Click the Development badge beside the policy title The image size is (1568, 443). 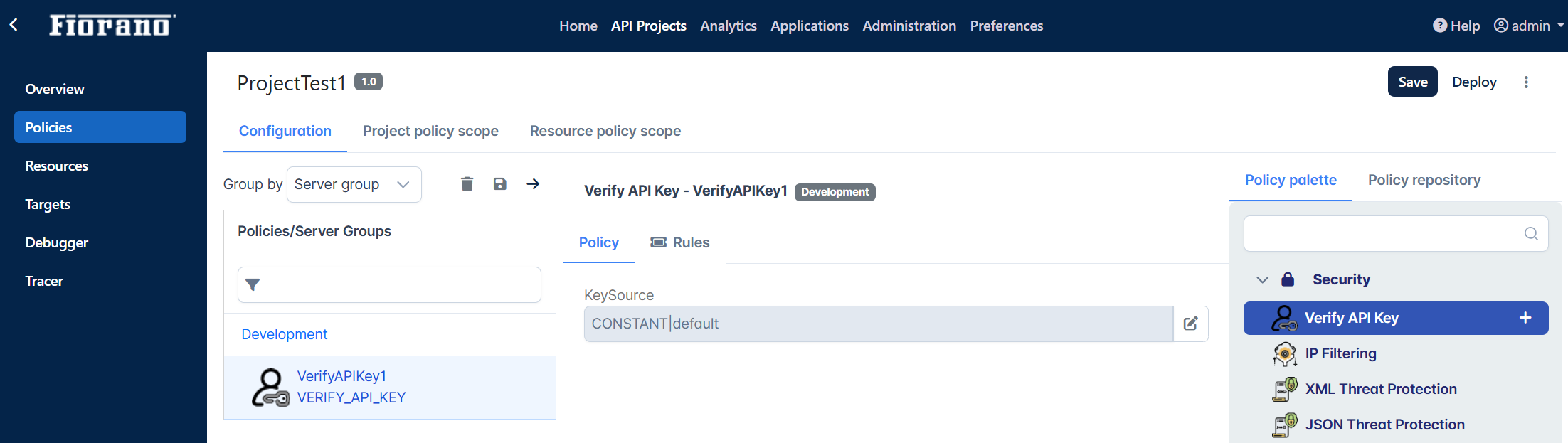pos(835,192)
